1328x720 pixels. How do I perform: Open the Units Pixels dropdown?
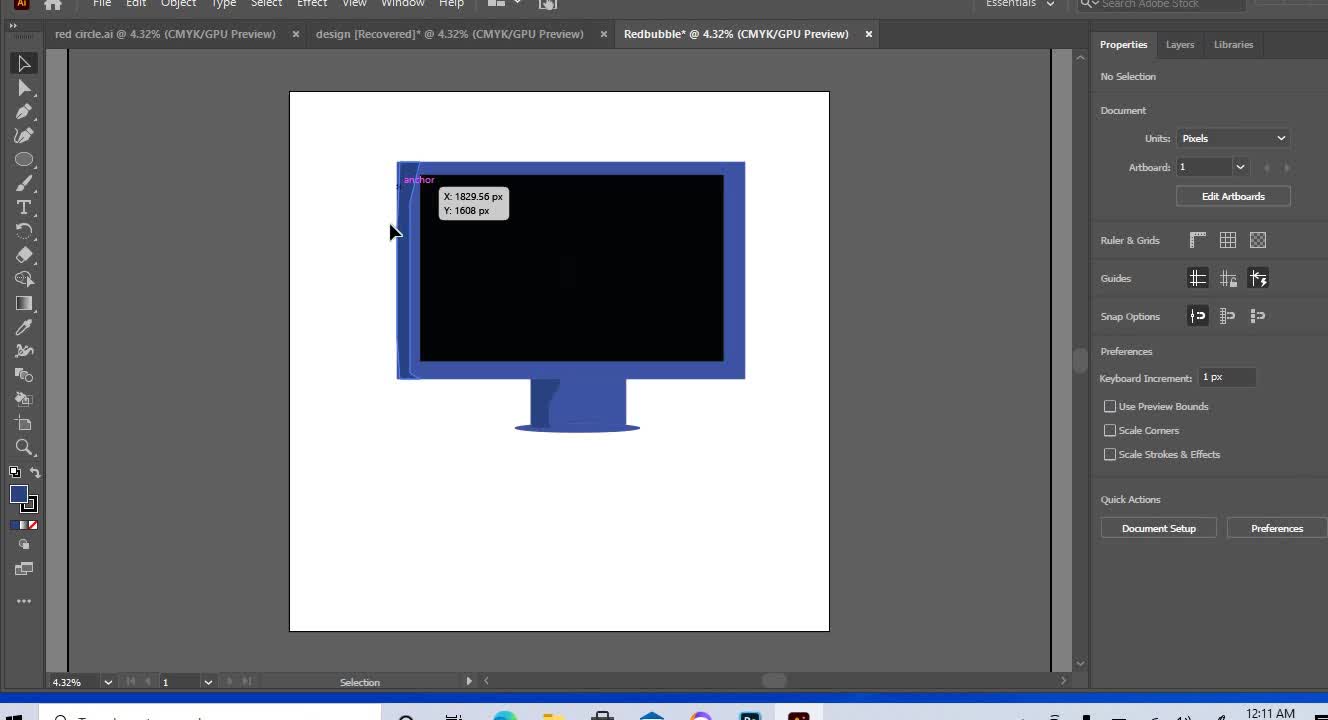click(1233, 138)
